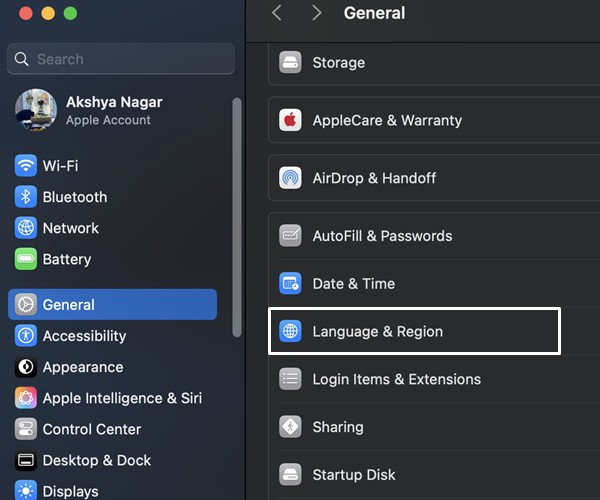Open Login Items & Extensions text
This screenshot has width=600, height=500.
tap(396, 379)
